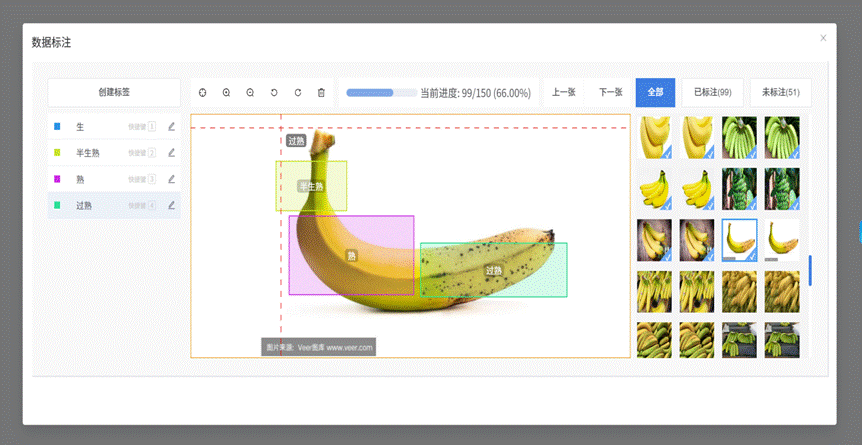Click the 创建标签 button
862x445 pixels.
tap(114, 92)
